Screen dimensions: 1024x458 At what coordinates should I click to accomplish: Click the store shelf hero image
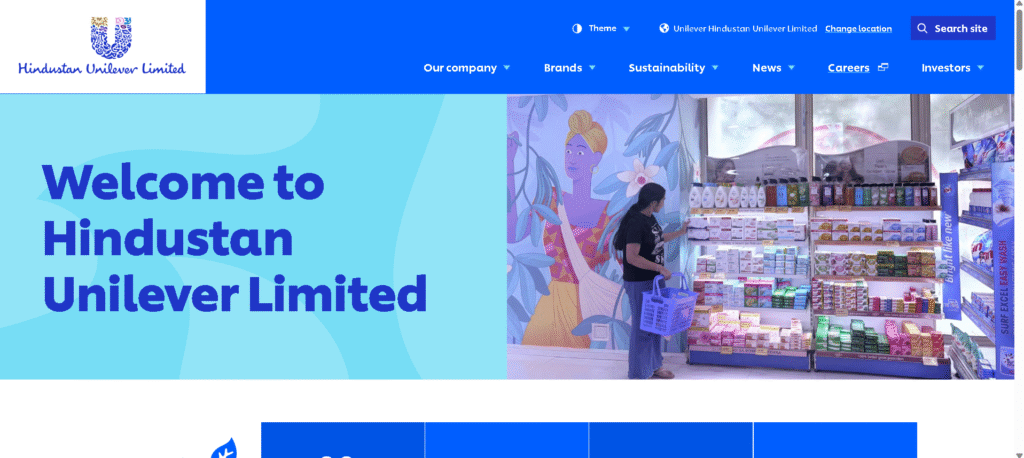click(760, 237)
